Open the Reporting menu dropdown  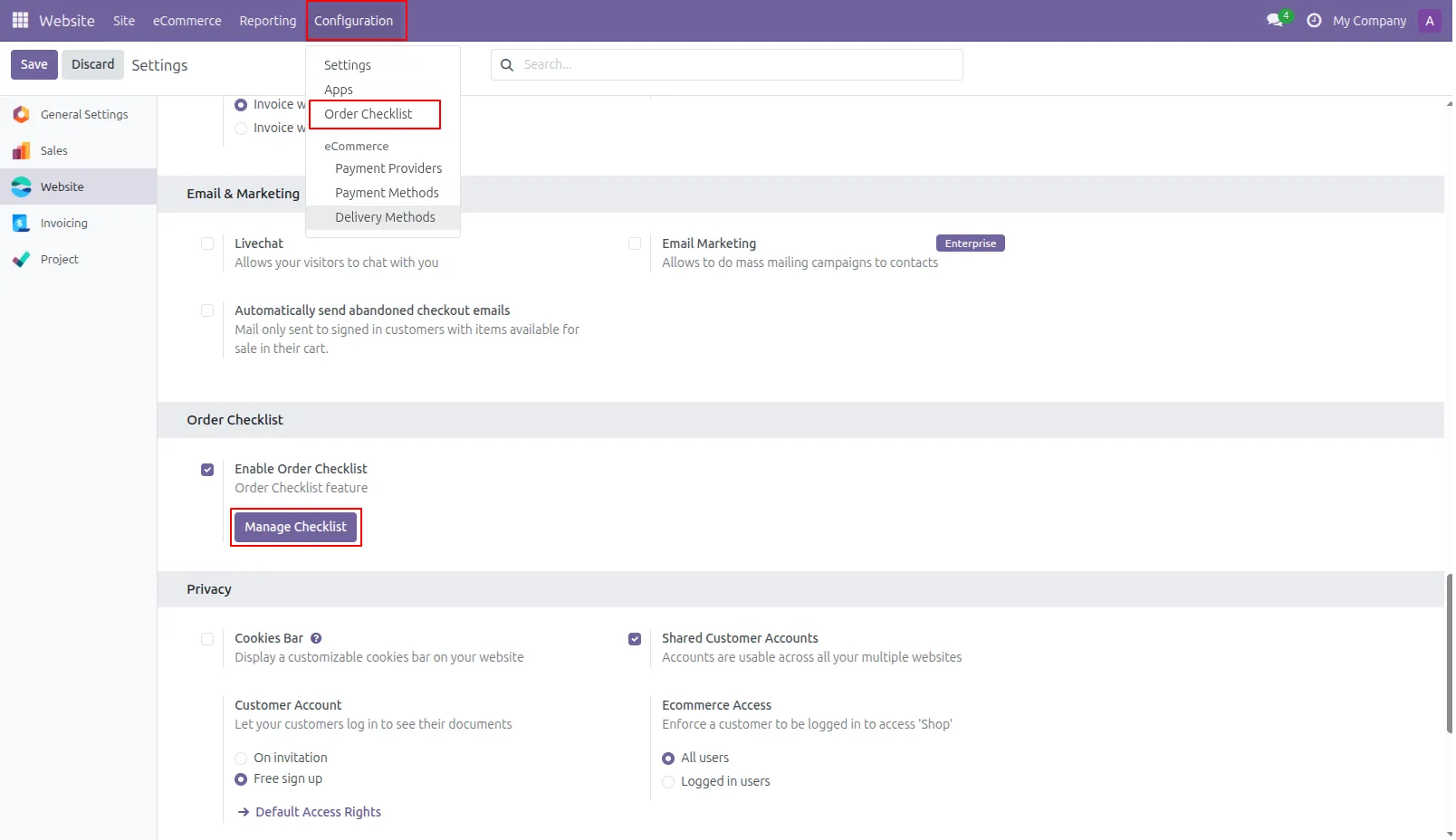268,21
